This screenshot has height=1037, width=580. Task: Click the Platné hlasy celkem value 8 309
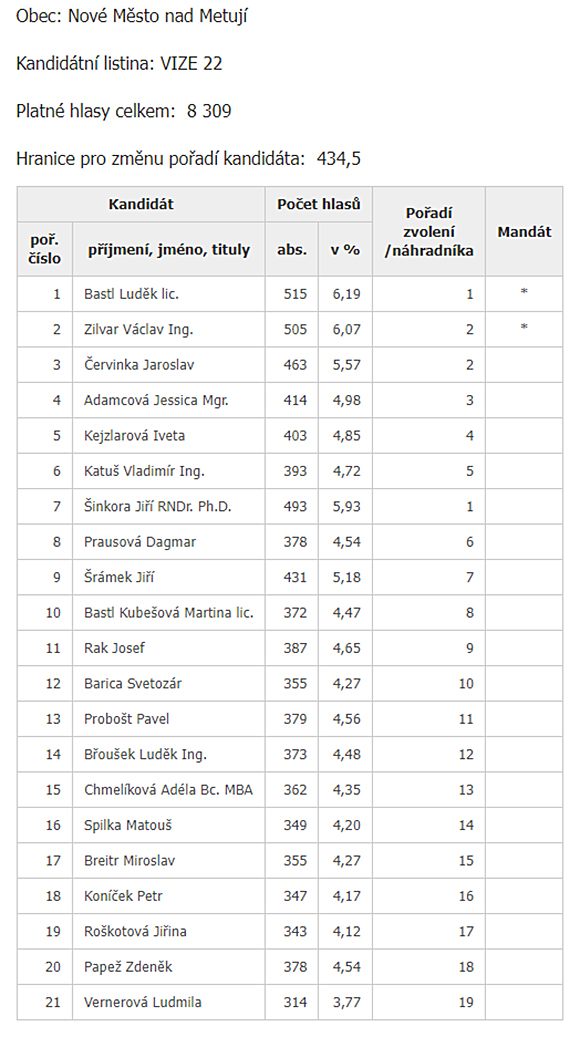pyautogui.click(x=209, y=111)
